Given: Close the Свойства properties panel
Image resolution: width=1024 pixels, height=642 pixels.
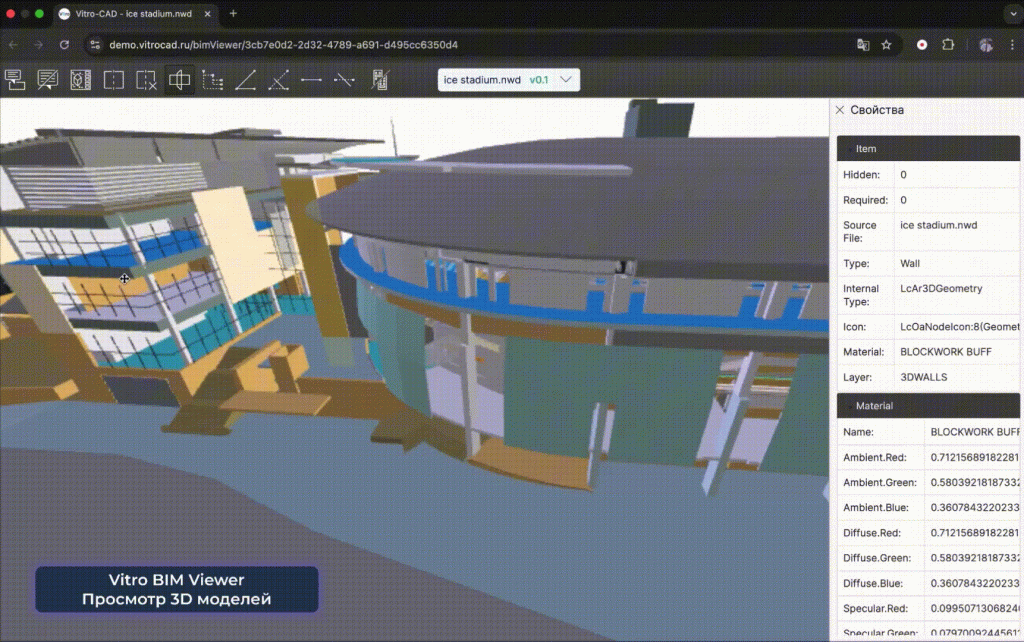Looking at the screenshot, I should coord(840,110).
